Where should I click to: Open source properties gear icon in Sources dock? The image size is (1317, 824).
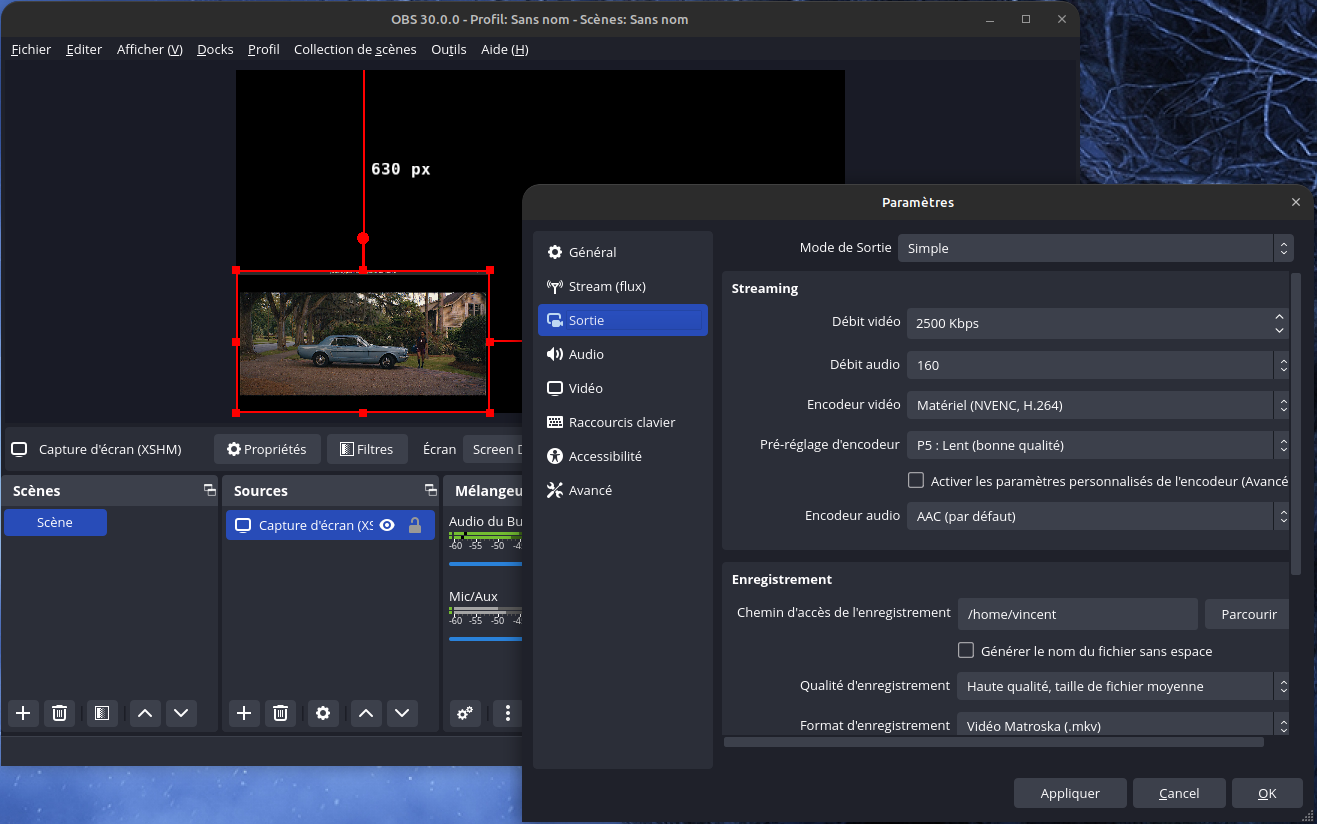pos(322,713)
